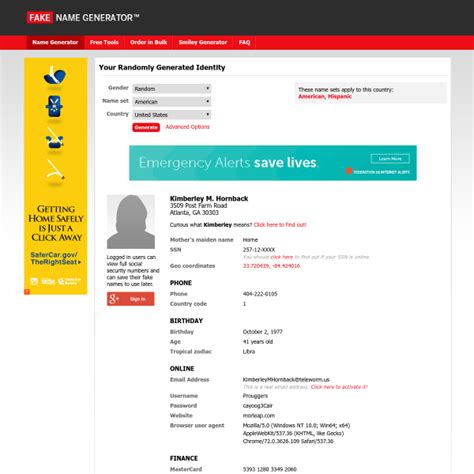The height and width of the screenshot is (474, 474).
Task: Open the Name Generator tab
Action: pos(55,42)
